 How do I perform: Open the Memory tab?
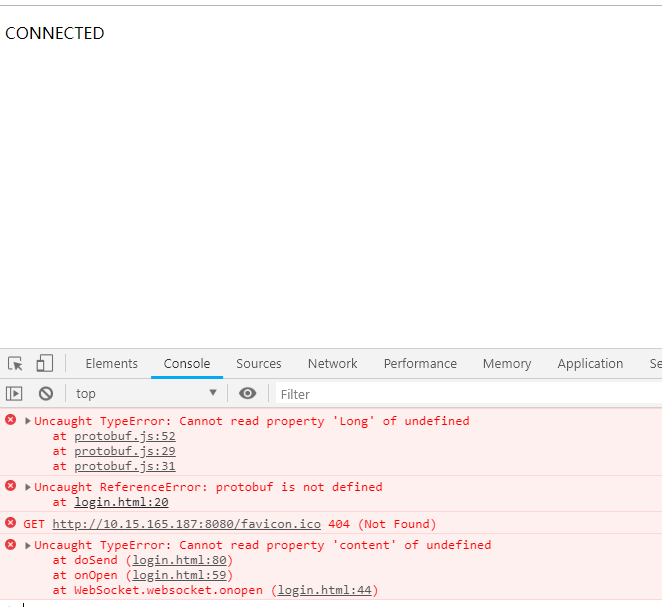click(x=507, y=364)
